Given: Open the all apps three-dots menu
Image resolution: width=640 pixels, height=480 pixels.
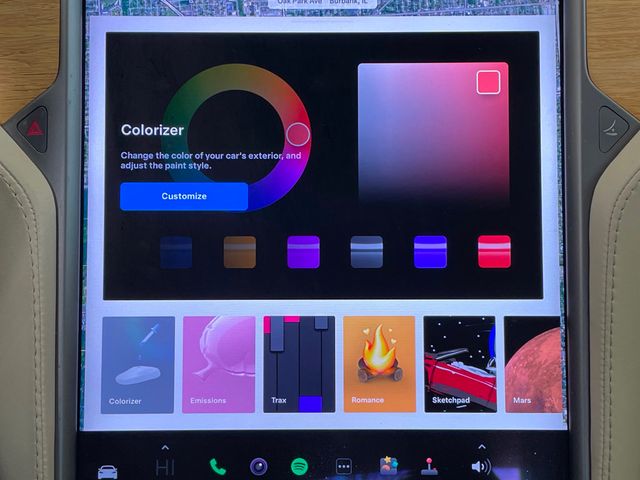Looking at the screenshot, I should [x=344, y=466].
